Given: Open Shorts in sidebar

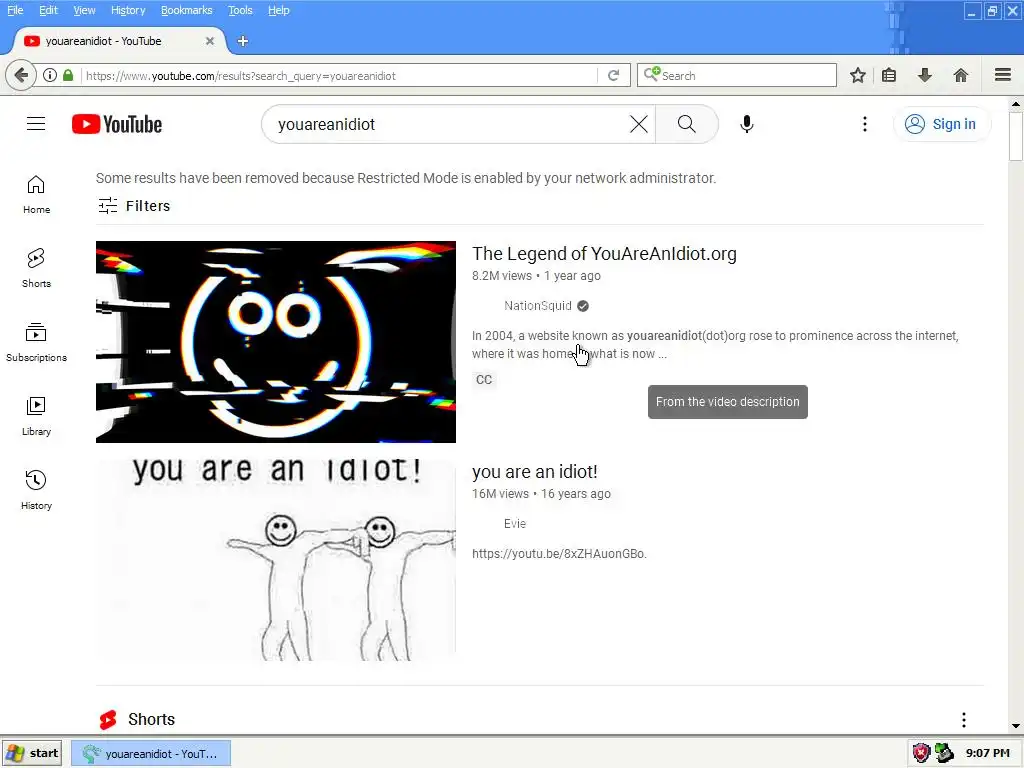Looking at the screenshot, I should [36, 268].
